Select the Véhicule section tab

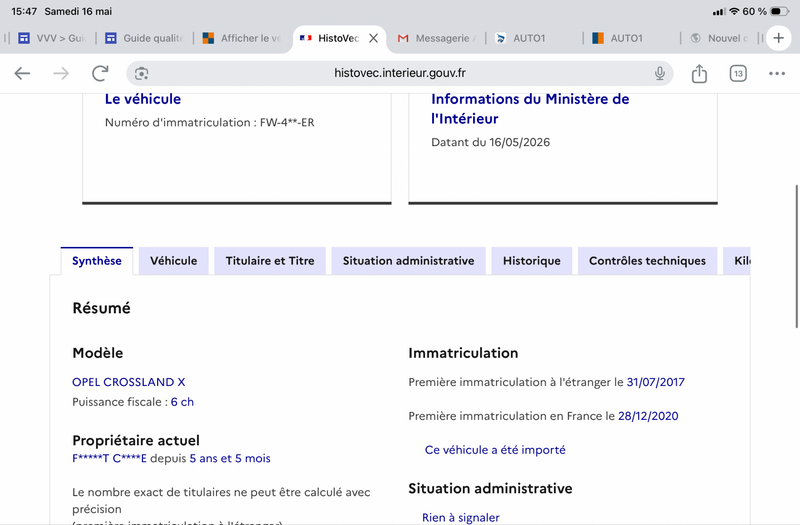point(173,261)
